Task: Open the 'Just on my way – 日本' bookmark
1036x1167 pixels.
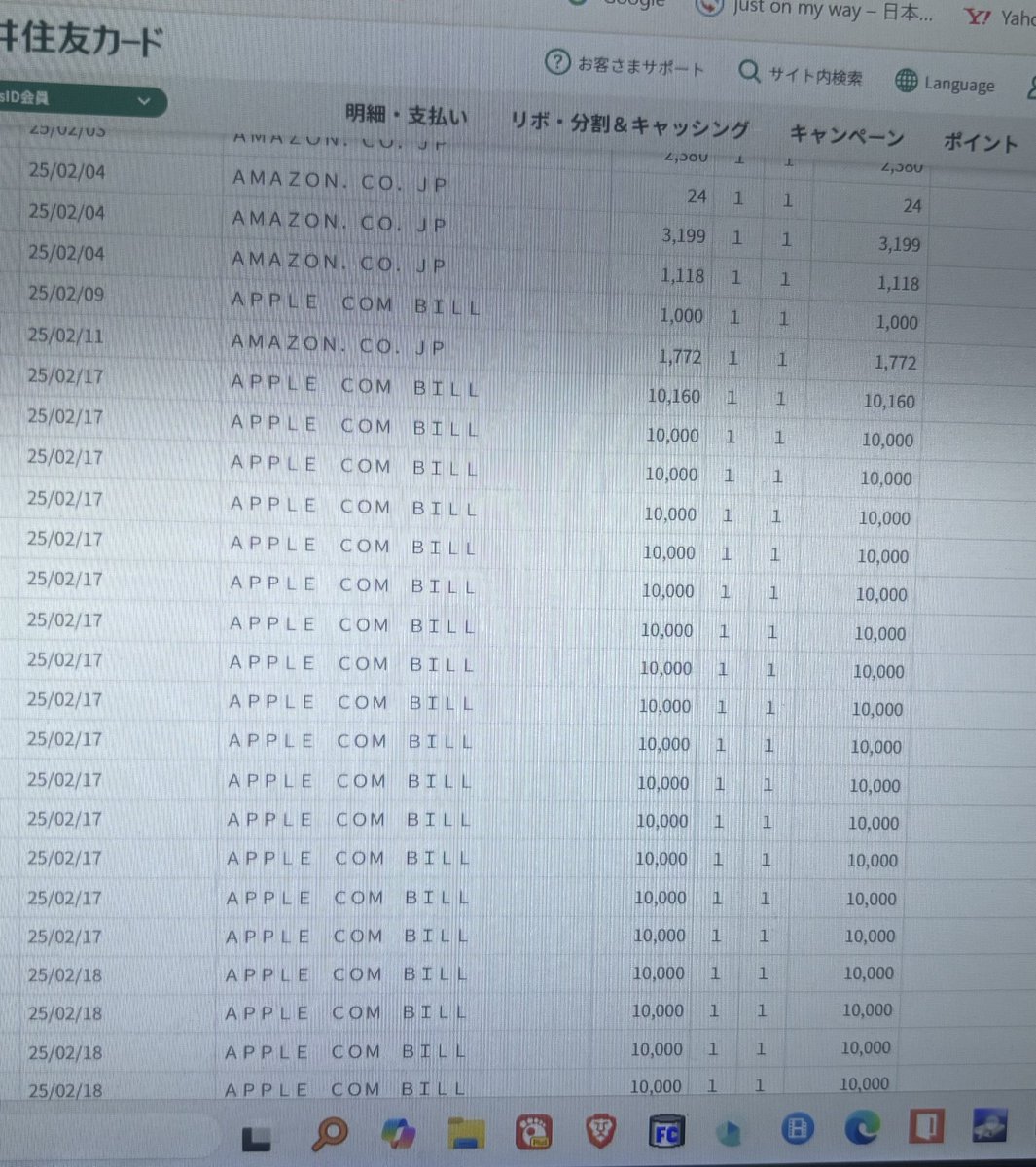Action: click(x=816, y=9)
